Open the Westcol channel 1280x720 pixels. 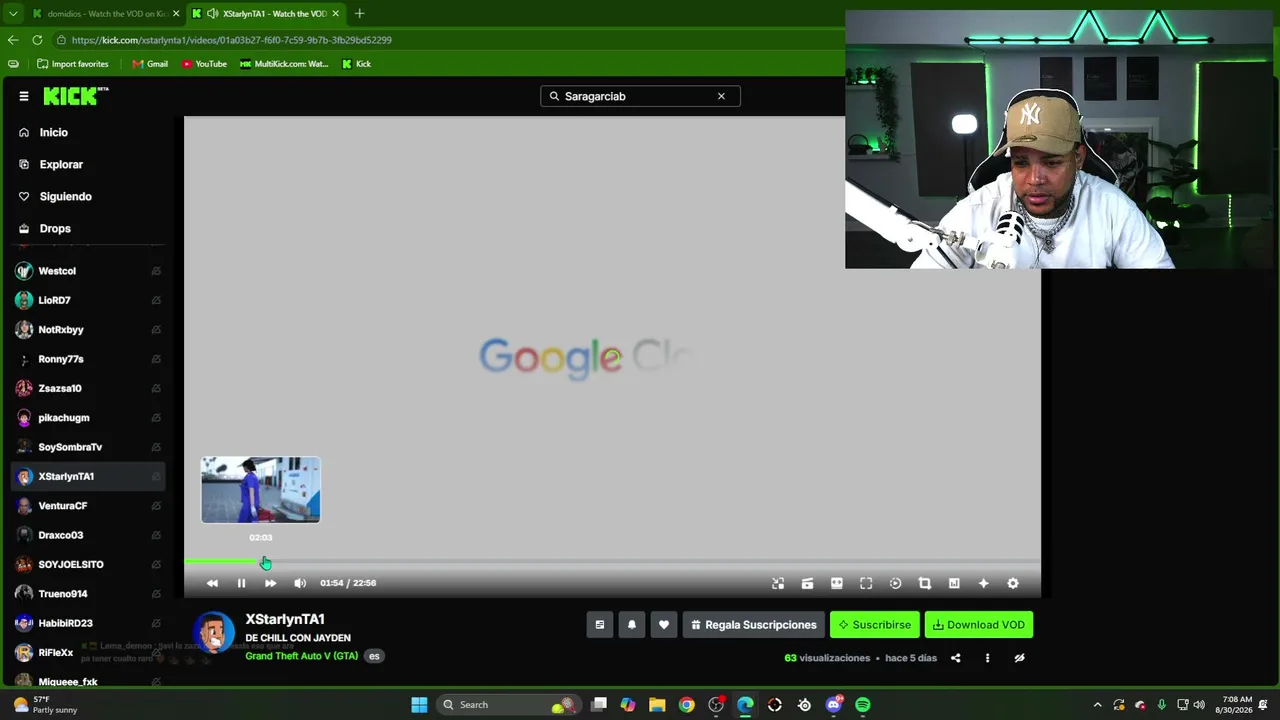tap(88, 271)
